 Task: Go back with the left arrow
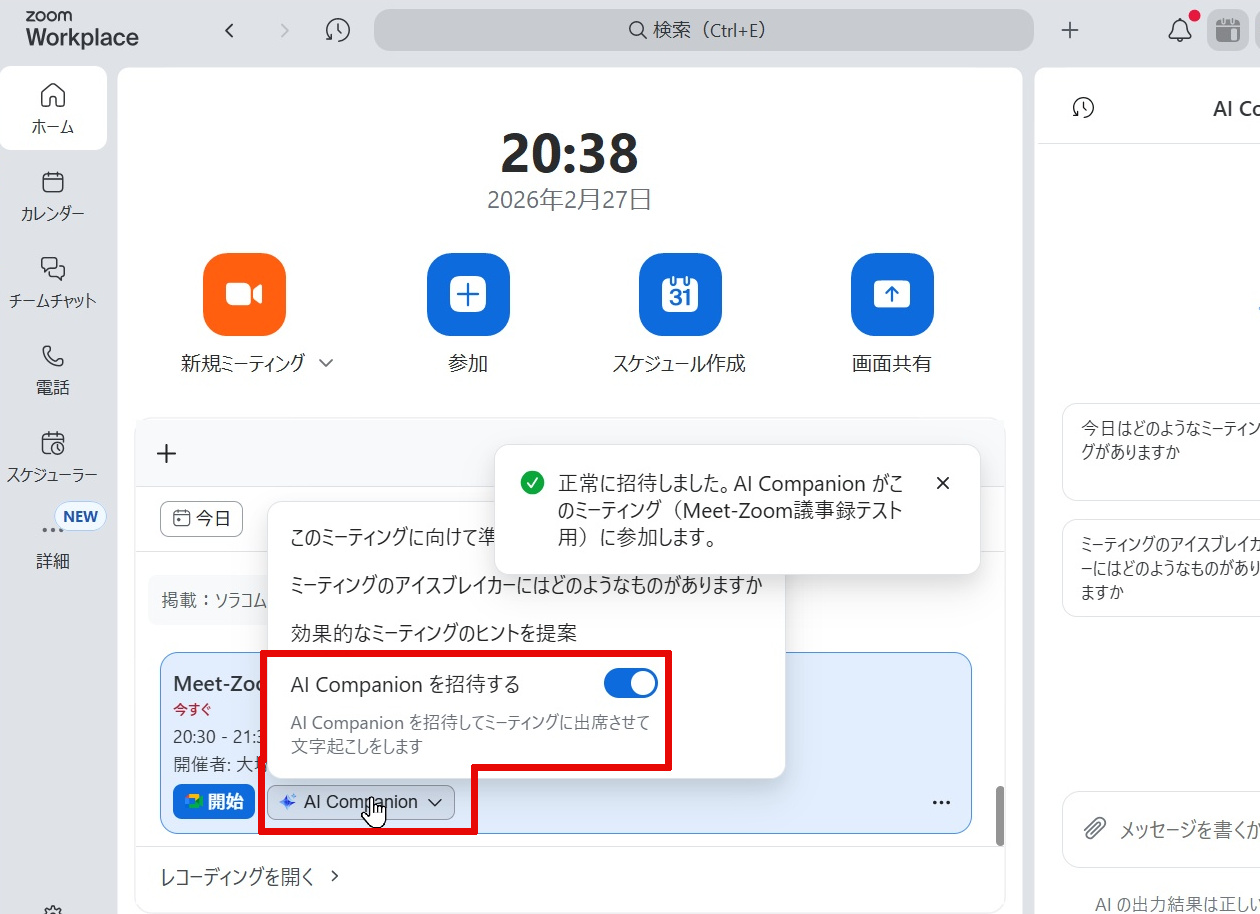[x=230, y=31]
